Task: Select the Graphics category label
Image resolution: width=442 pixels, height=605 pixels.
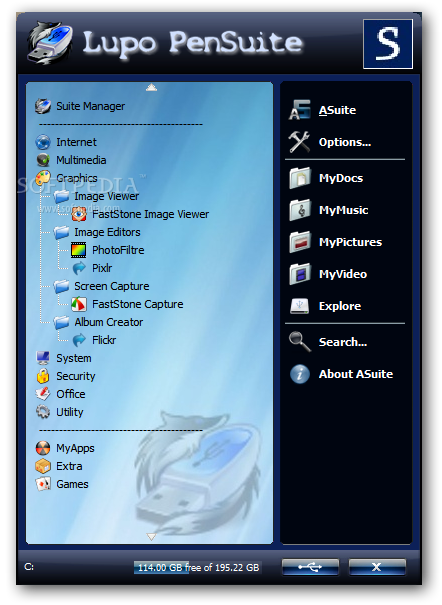Action: [77, 178]
